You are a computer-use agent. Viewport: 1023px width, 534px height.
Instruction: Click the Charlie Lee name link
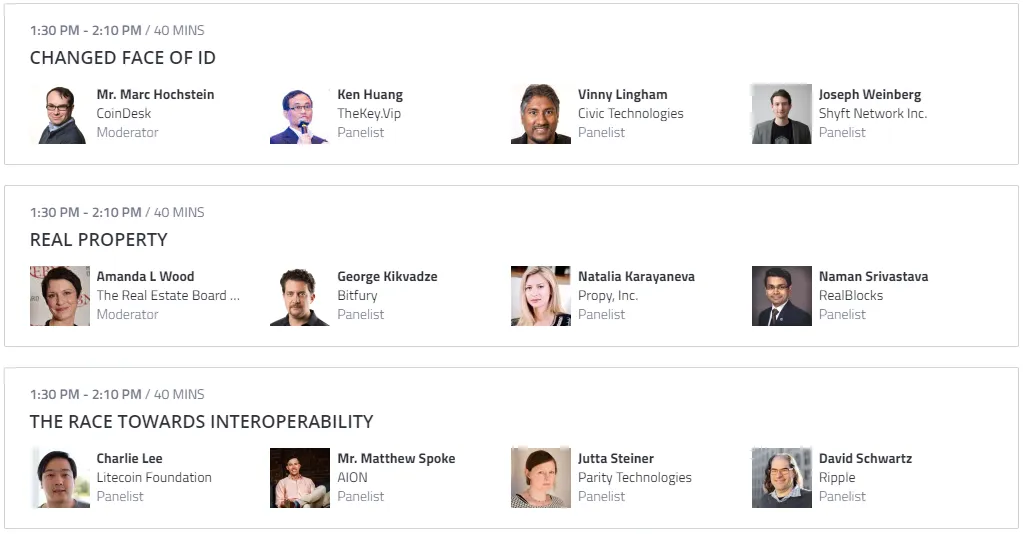pos(129,459)
